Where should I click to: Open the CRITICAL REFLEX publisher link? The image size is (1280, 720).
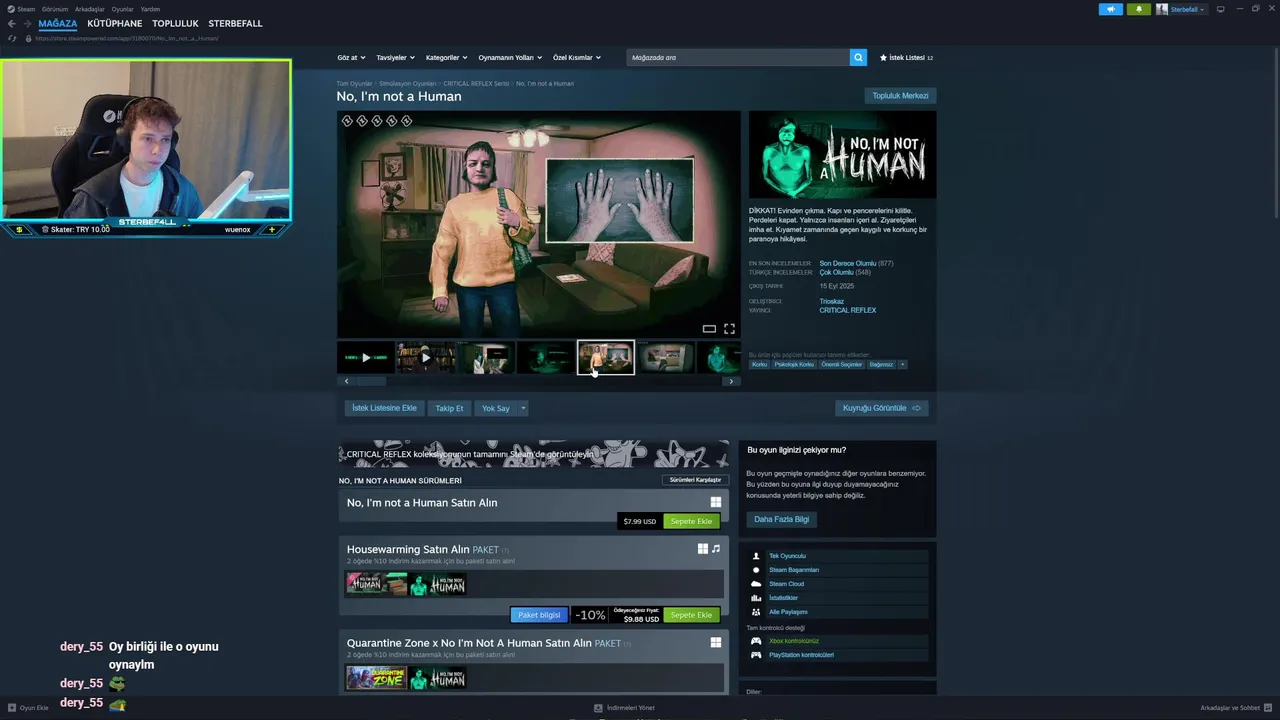848,310
